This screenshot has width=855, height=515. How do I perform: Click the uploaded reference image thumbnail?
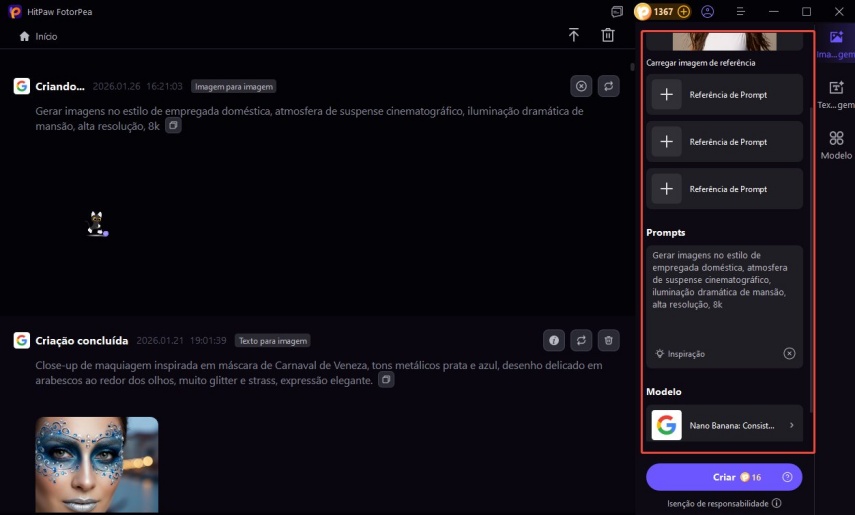click(x=724, y=41)
